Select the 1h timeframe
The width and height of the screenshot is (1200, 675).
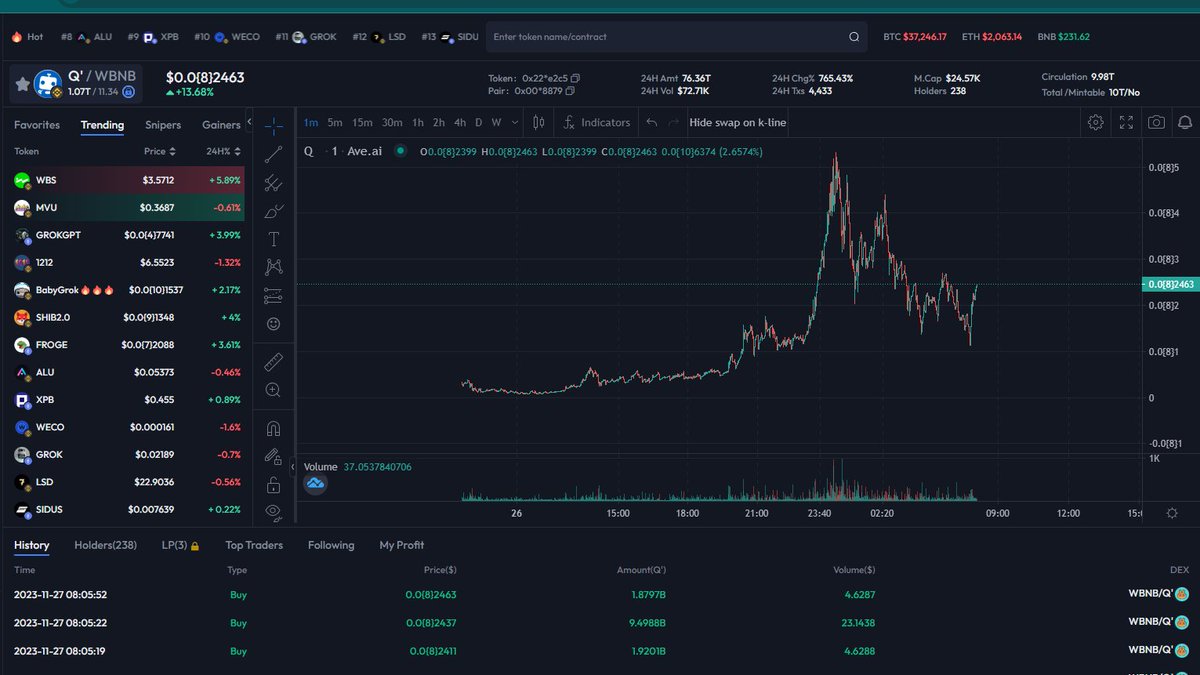pyautogui.click(x=418, y=123)
